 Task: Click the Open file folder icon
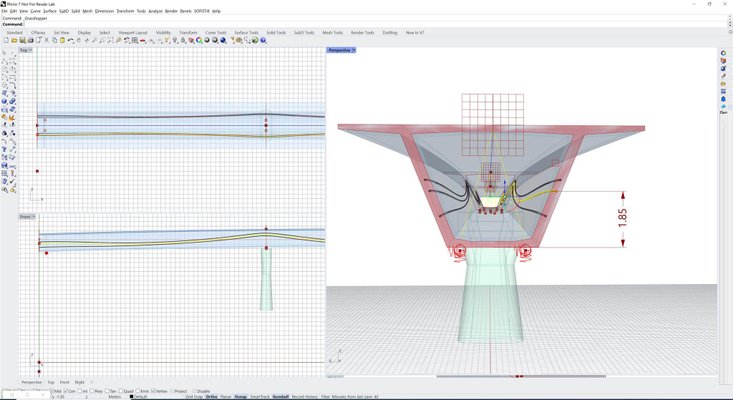click(14, 41)
